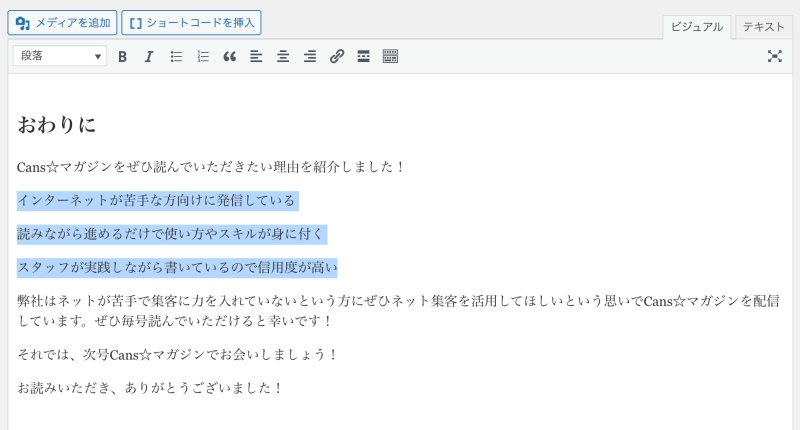Insert a bulleted list

pyautogui.click(x=176, y=57)
